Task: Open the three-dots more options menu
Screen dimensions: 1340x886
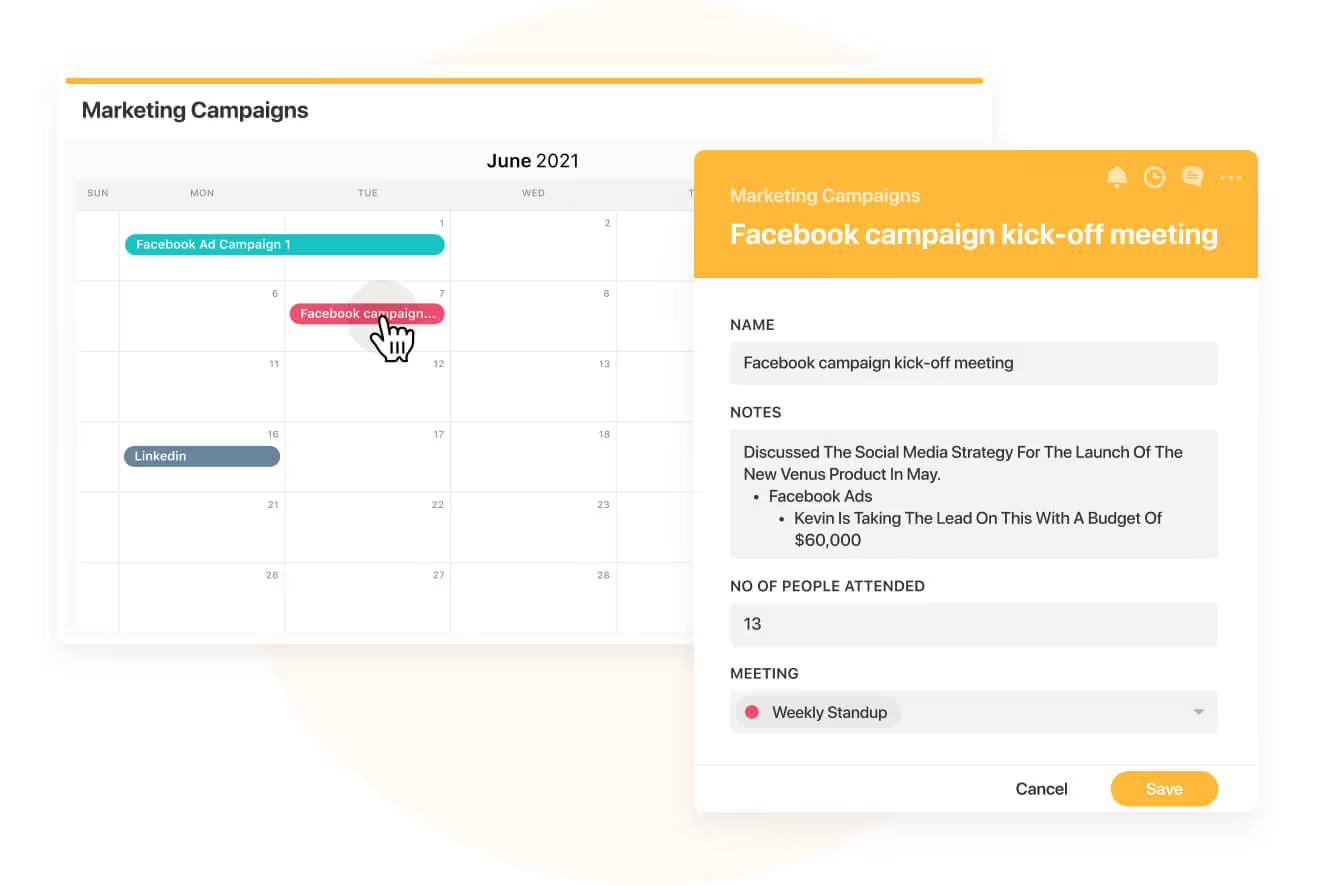Action: click(1231, 178)
